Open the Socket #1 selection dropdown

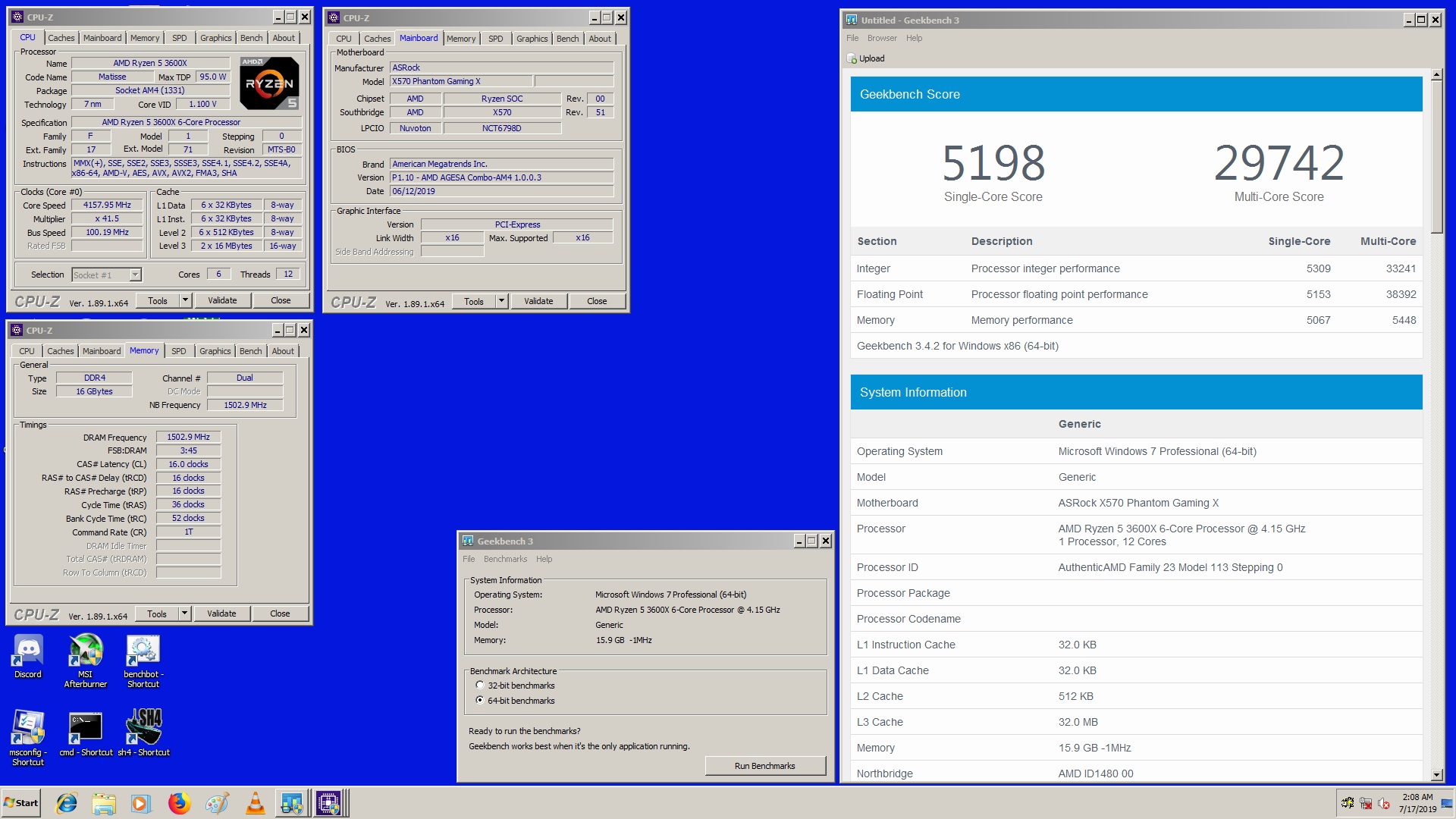coord(135,275)
